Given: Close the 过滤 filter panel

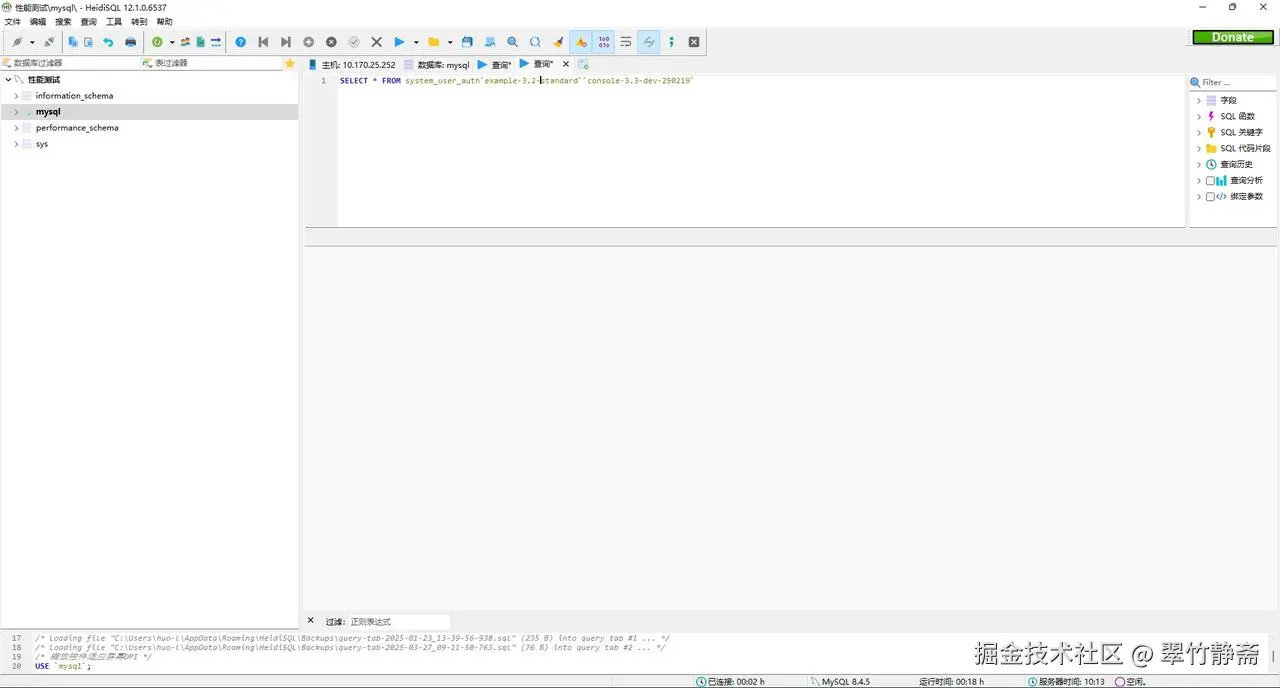Looking at the screenshot, I should [311, 621].
